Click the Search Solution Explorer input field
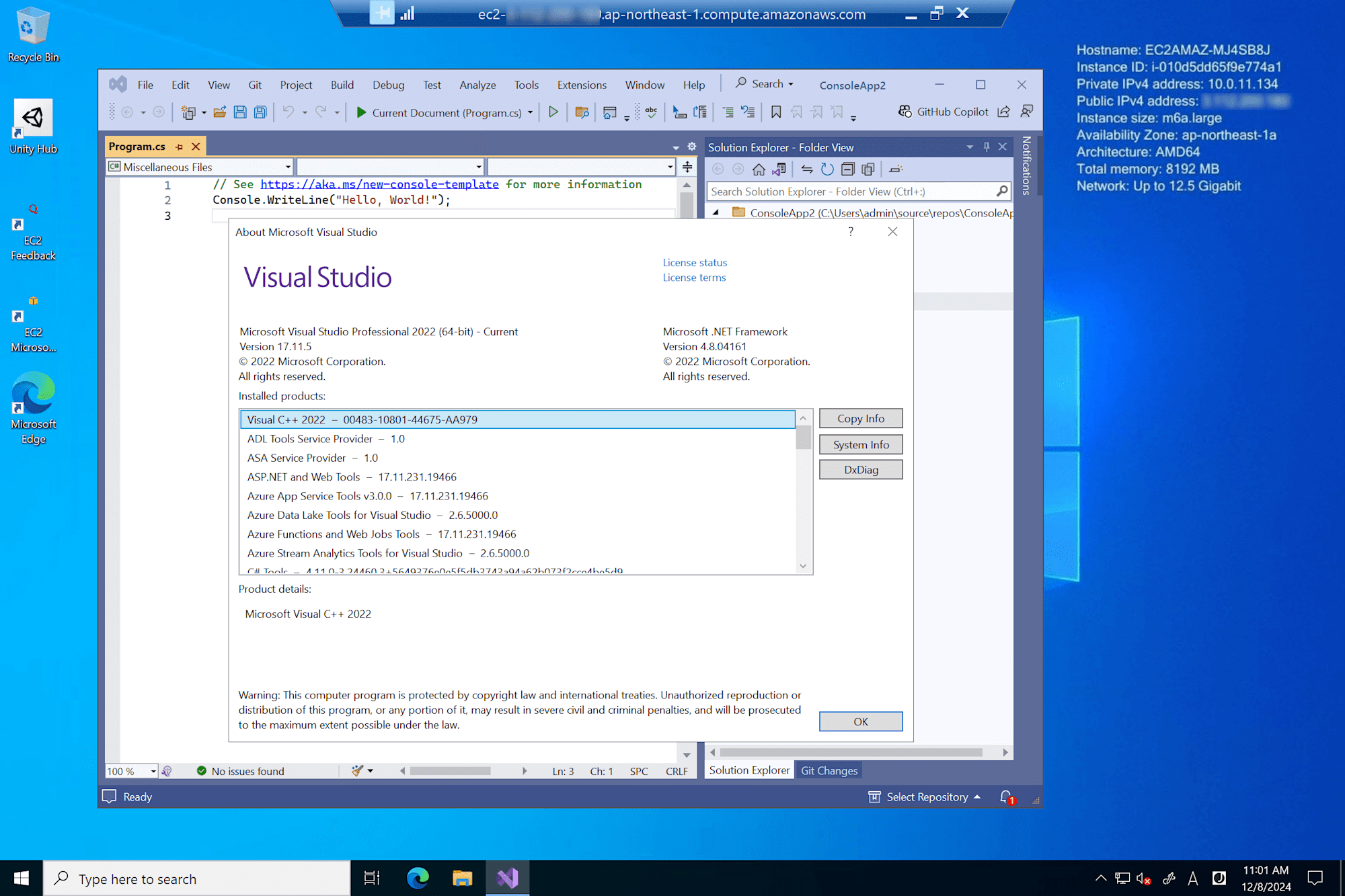 click(851, 192)
